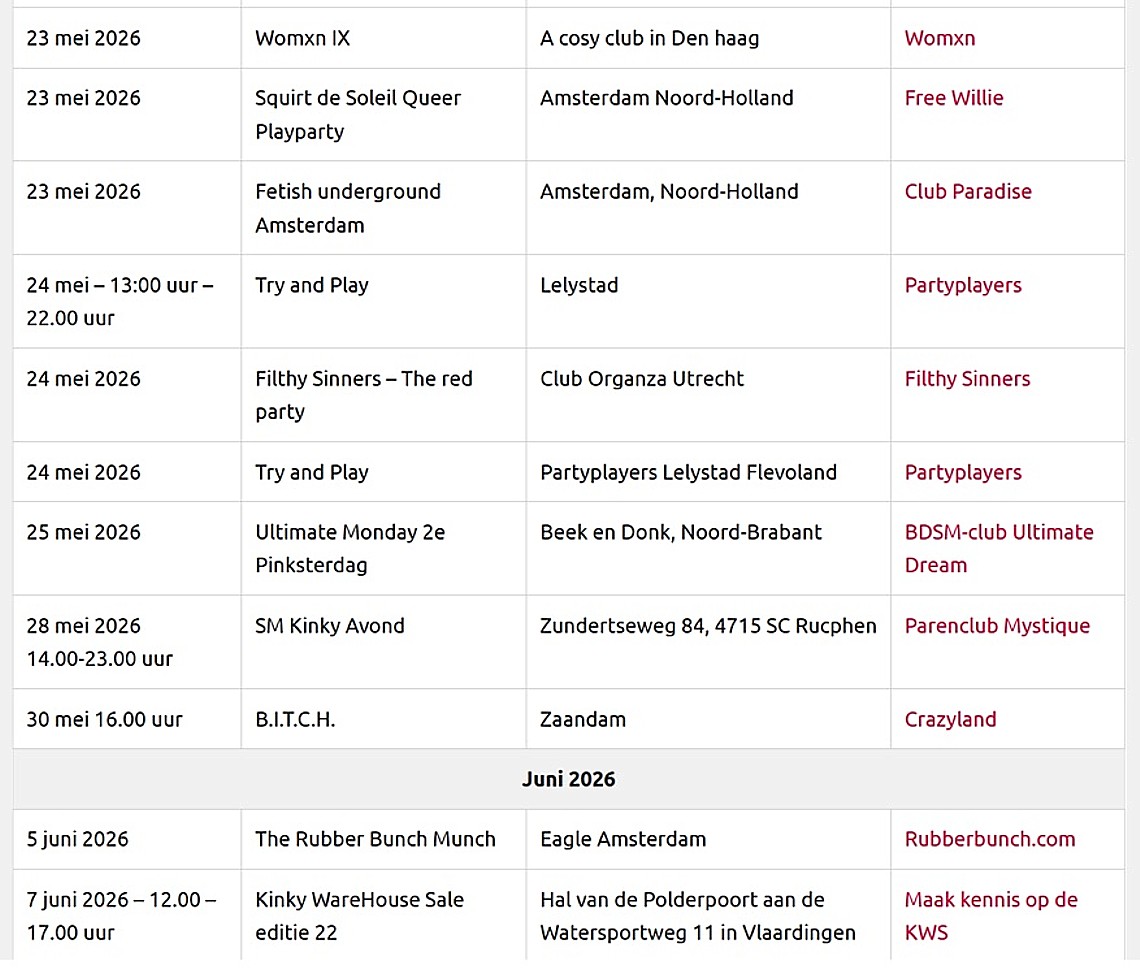Select the Juni 2026 section header
The height and width of the screenshot is (970, 1140).
[x=569, y=780]
